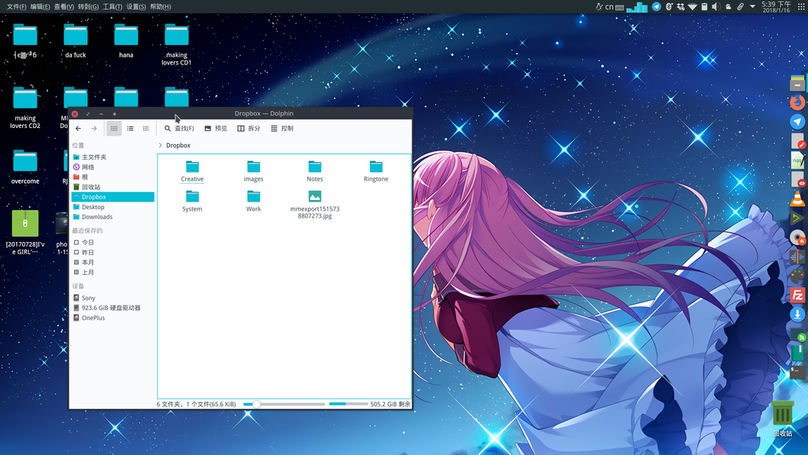Open the Sony device
Screen dimensions: 808x455
click(113, 298)
